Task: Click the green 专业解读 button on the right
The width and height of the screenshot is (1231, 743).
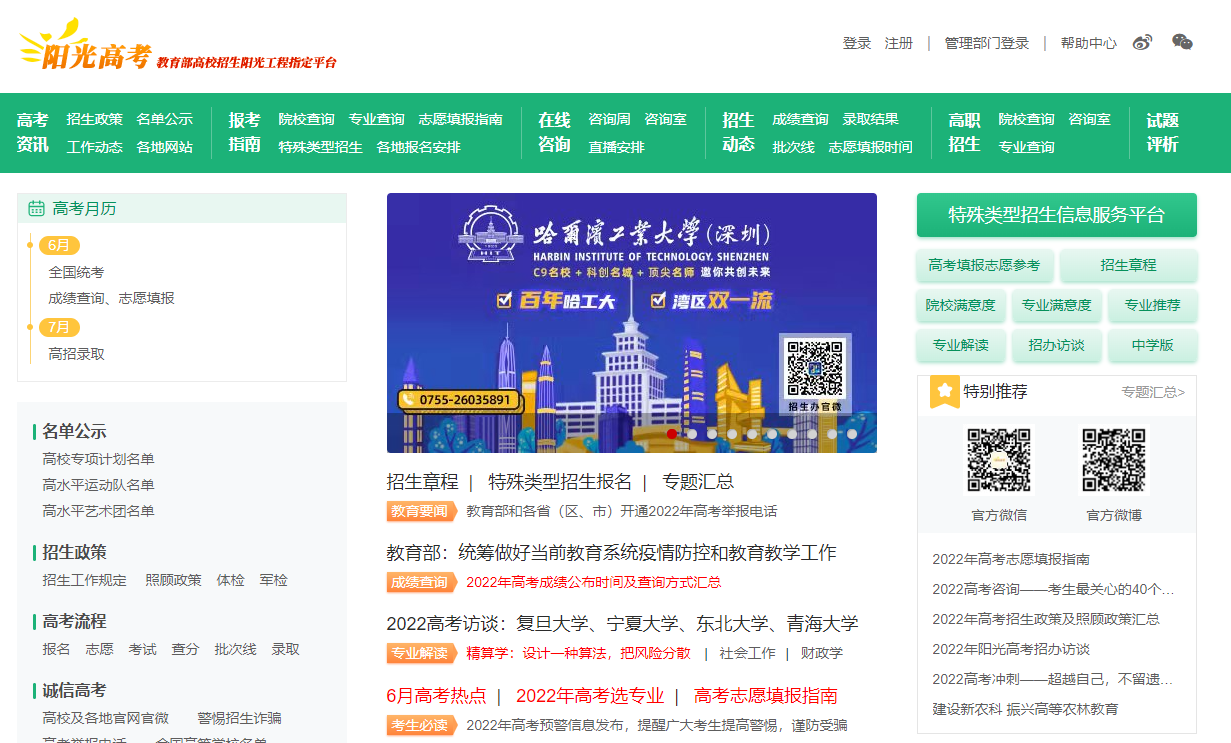Action: [961, 345]
